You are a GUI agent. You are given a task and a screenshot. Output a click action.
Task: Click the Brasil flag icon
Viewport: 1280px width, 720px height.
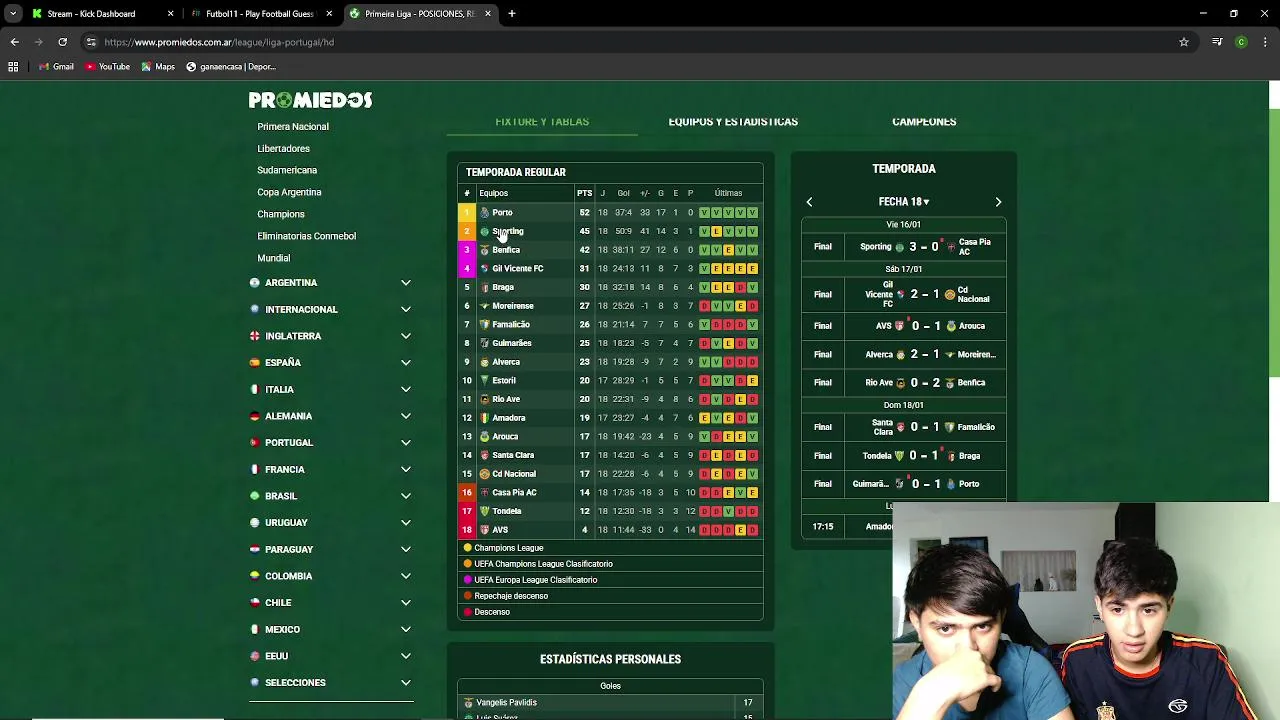(255, 496)
